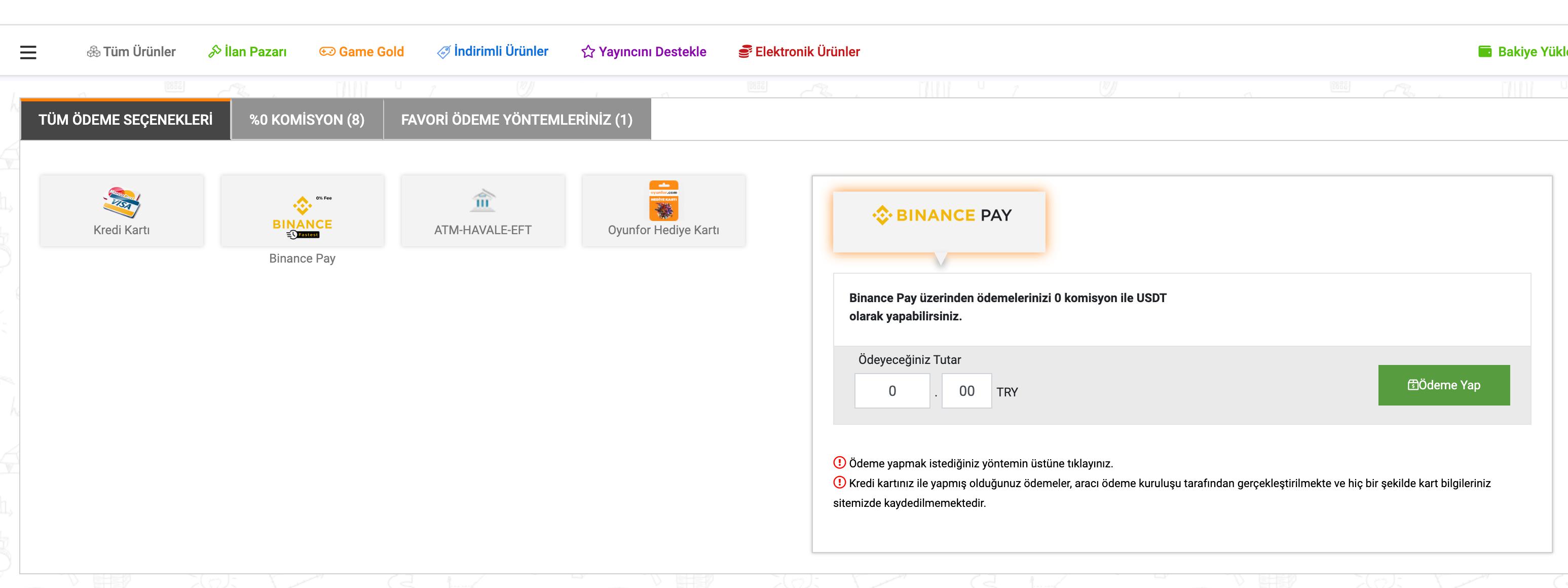Image resolution: width=1568 pixels, height=588 pixels.
Task: Click the Elektronik Ürünler coins icon
Action: click(x=745, y=52)
